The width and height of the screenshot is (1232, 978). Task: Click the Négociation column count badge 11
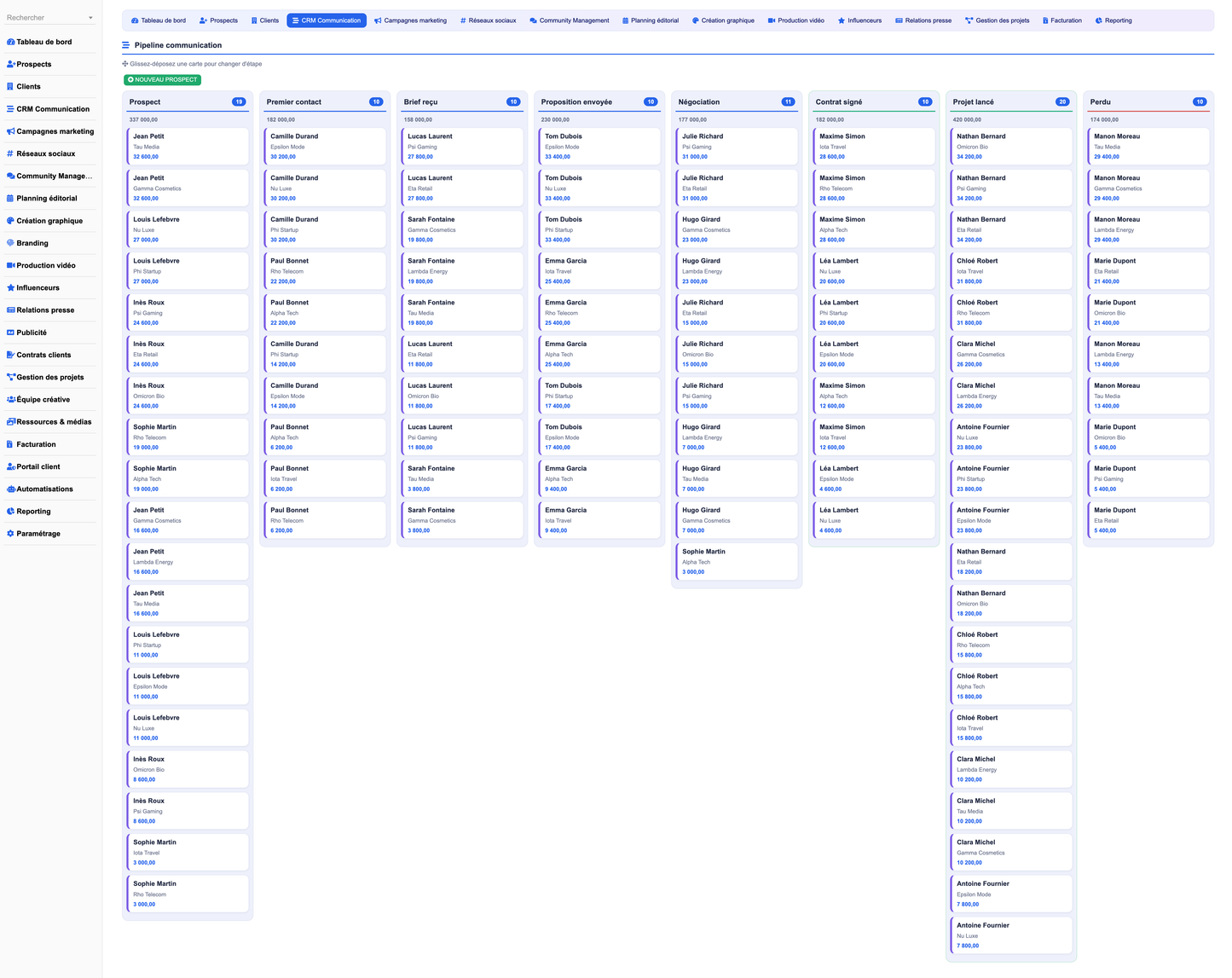click(x=788, y=101)
